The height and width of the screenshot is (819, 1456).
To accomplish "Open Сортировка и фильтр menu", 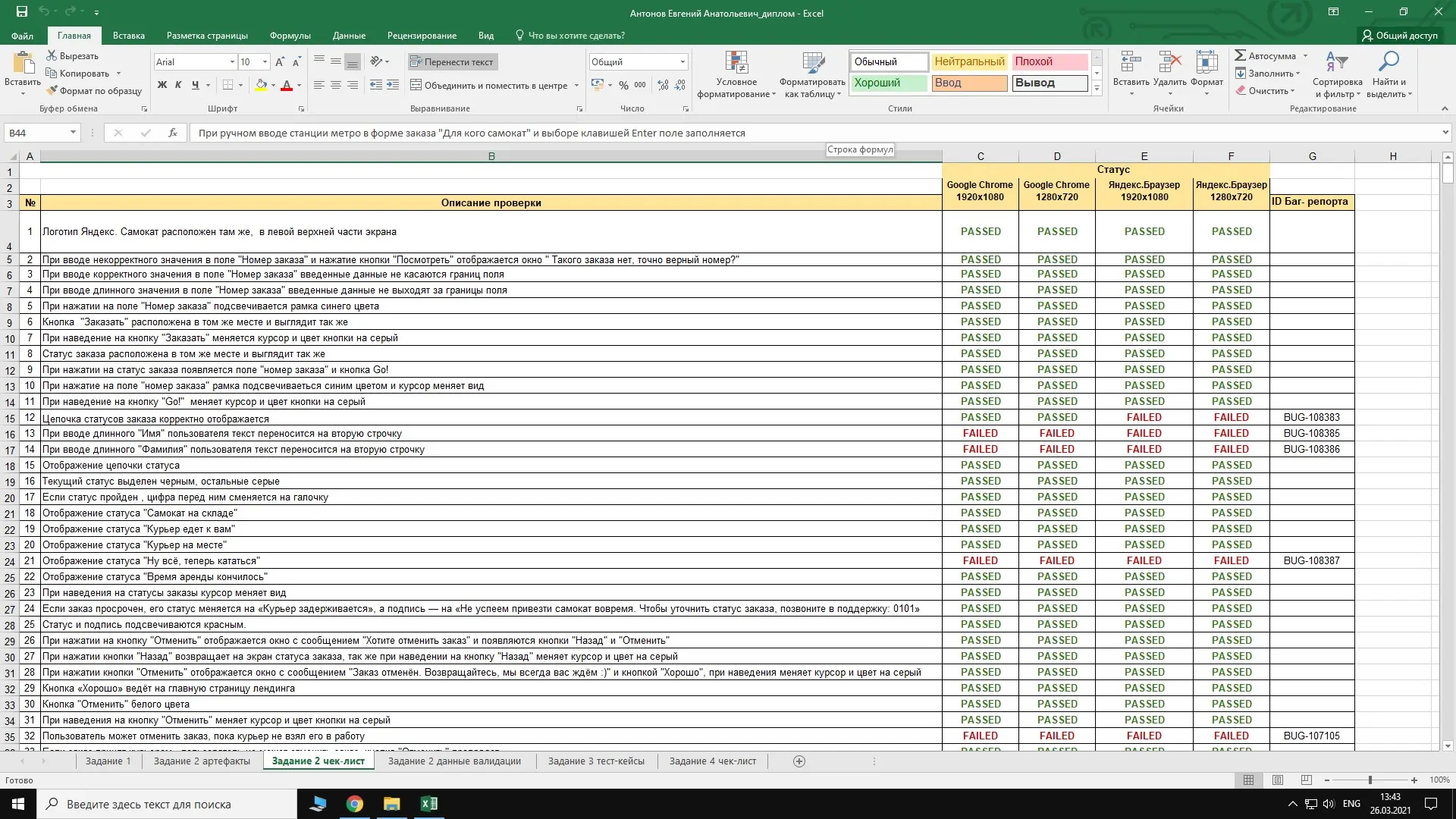I will tap(1338, 74).
